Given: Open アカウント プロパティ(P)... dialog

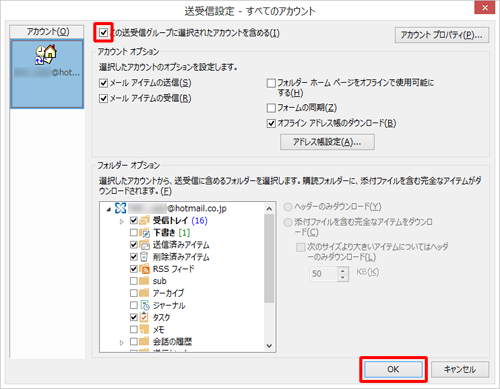Looking at the screenshot, I should [x=442, y=35].
